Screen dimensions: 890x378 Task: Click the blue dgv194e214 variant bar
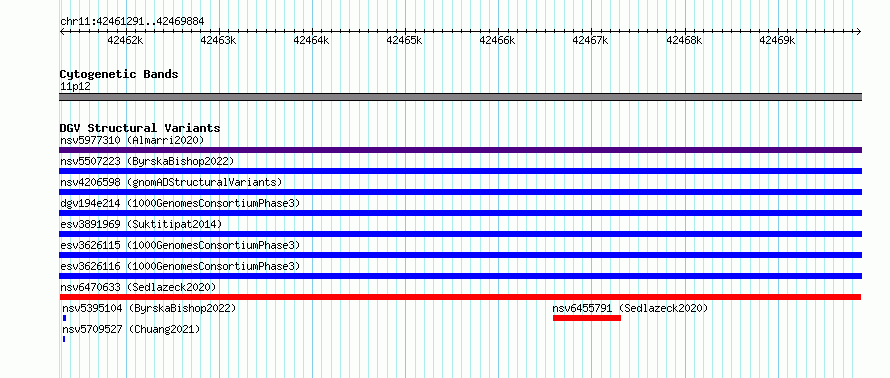(460, 213)
